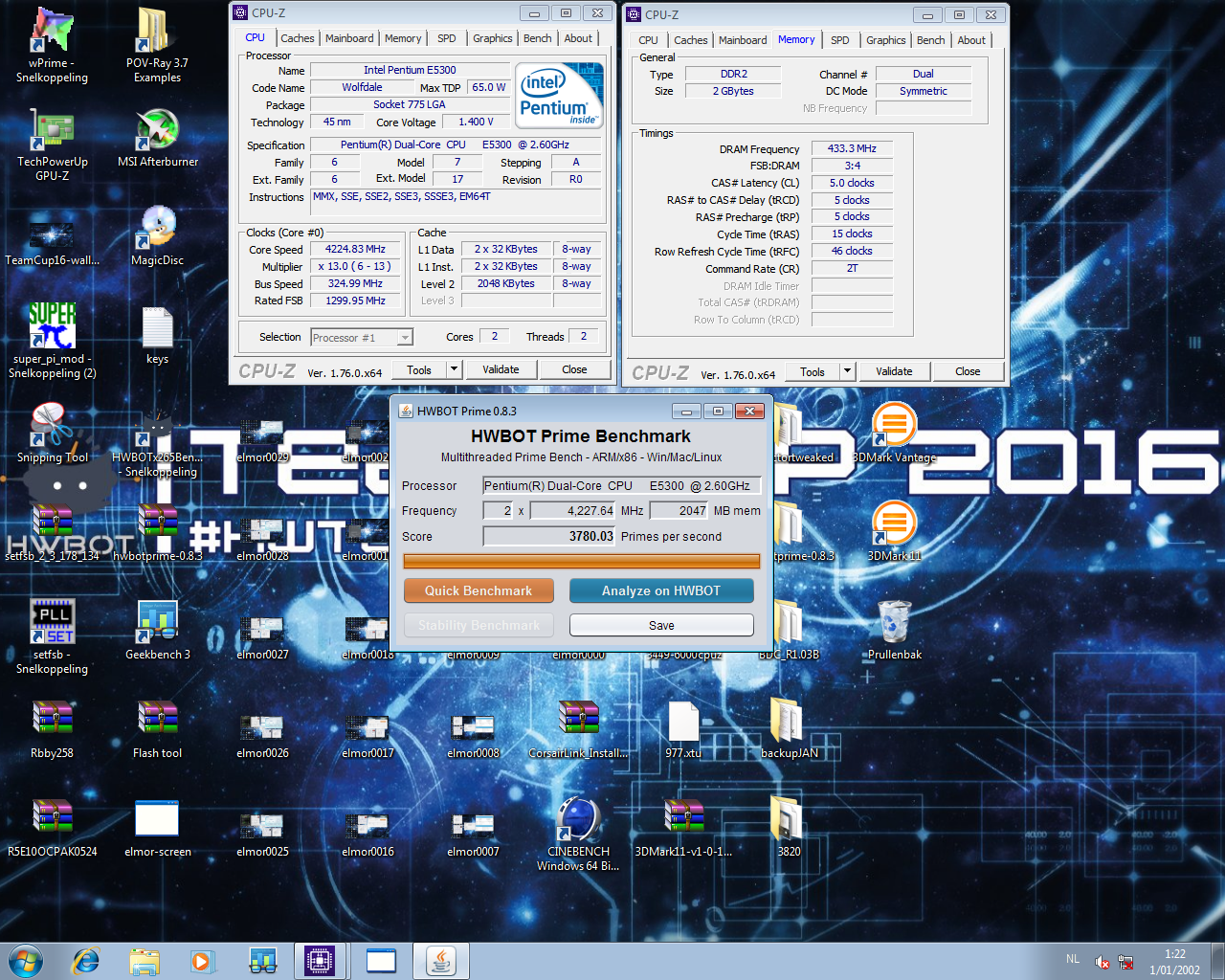This screenshot has width=1225, height=980.
Task: Switch to Caches tab in left CPU-Z window
Action: click(x=297, y=38)
